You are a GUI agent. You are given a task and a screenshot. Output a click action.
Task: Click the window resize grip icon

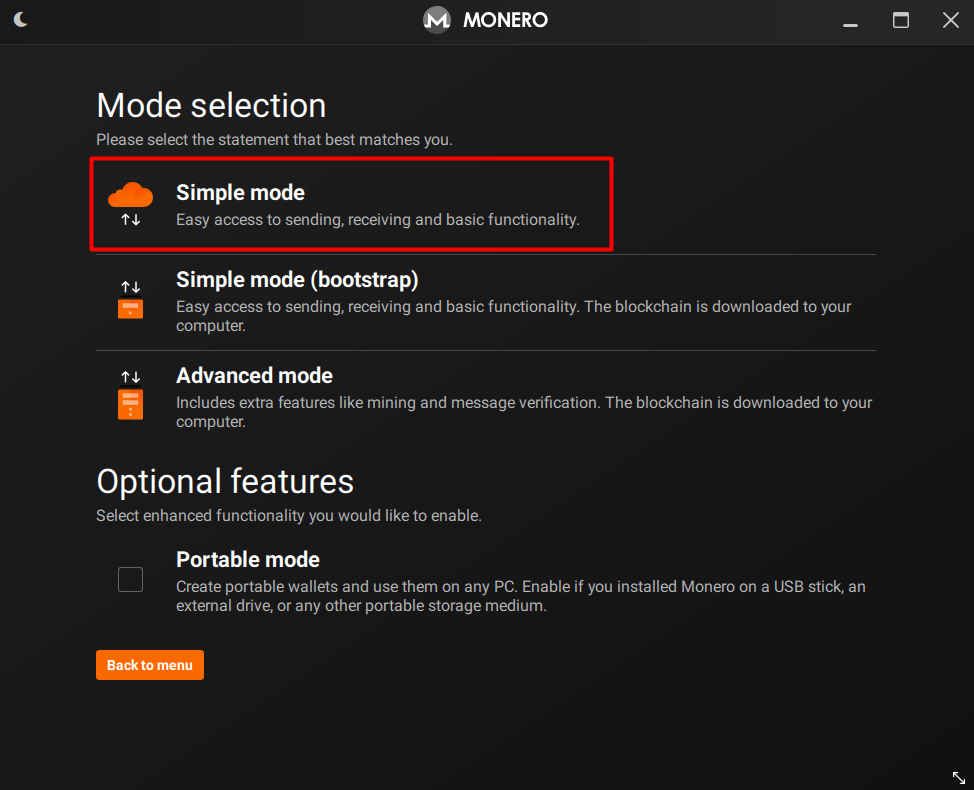(x=958, y=777)
